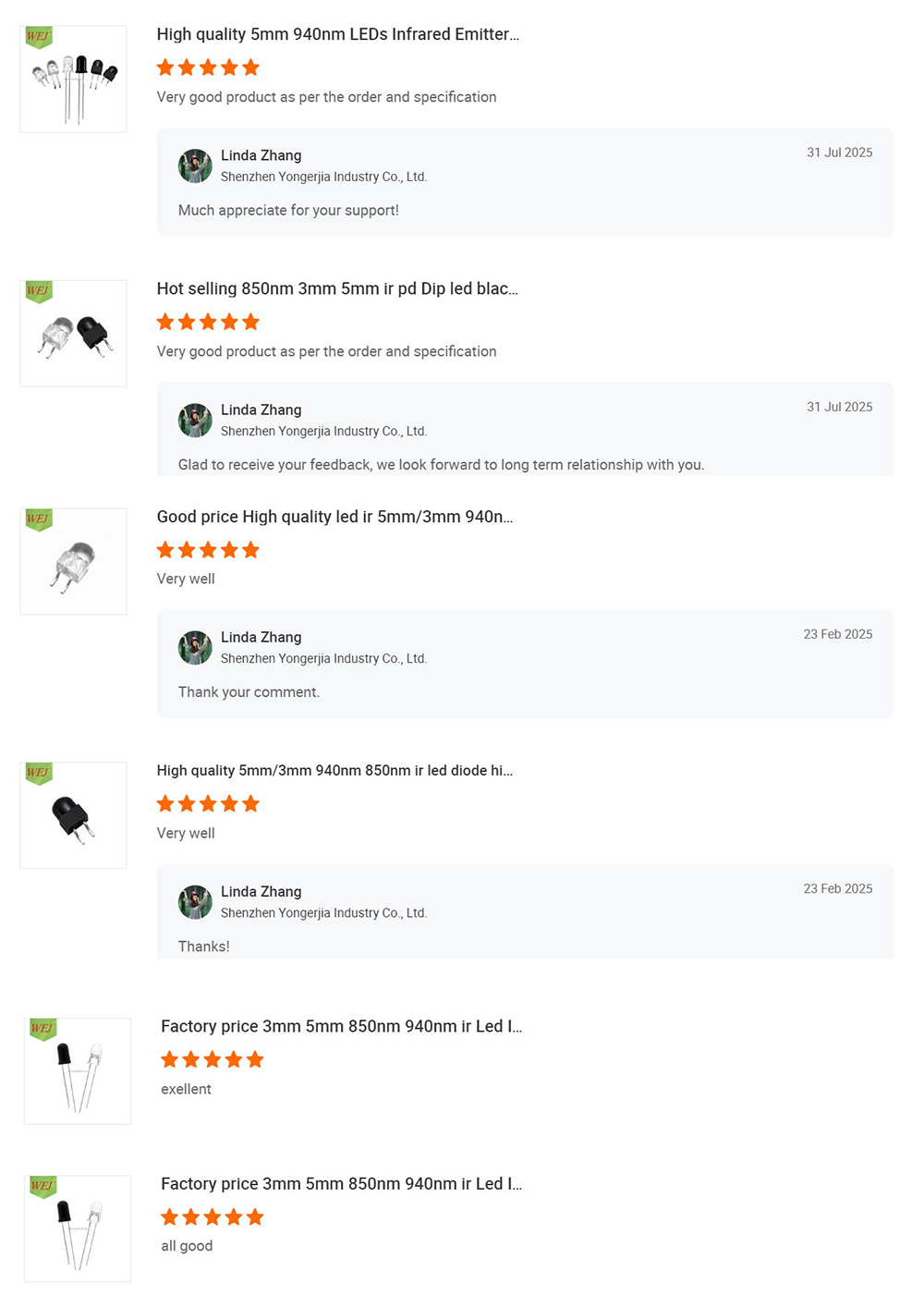Click Linda Zhang name in 'Glad to receive' reply
The image size is (924, 1295).
coord(261,409)
